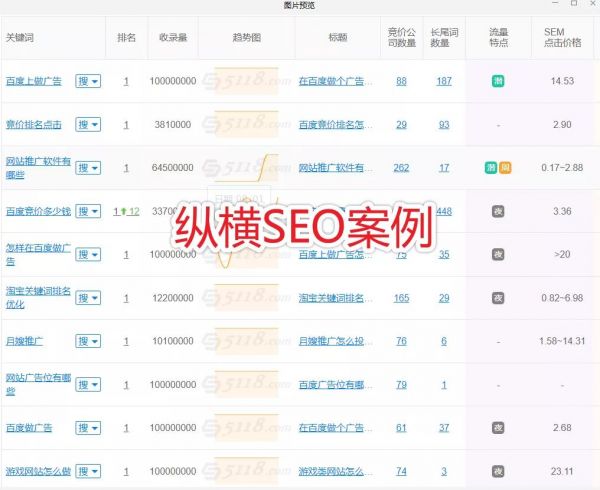Viewport: 600px width, 490px height.
Task: Open the 搜 dropdown beside 百度上做广告
Action: [89, 81]
